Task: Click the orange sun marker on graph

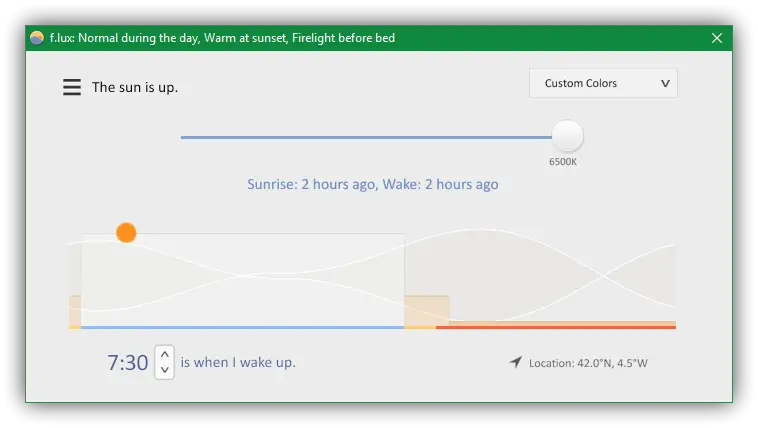Action: (126, 233)
